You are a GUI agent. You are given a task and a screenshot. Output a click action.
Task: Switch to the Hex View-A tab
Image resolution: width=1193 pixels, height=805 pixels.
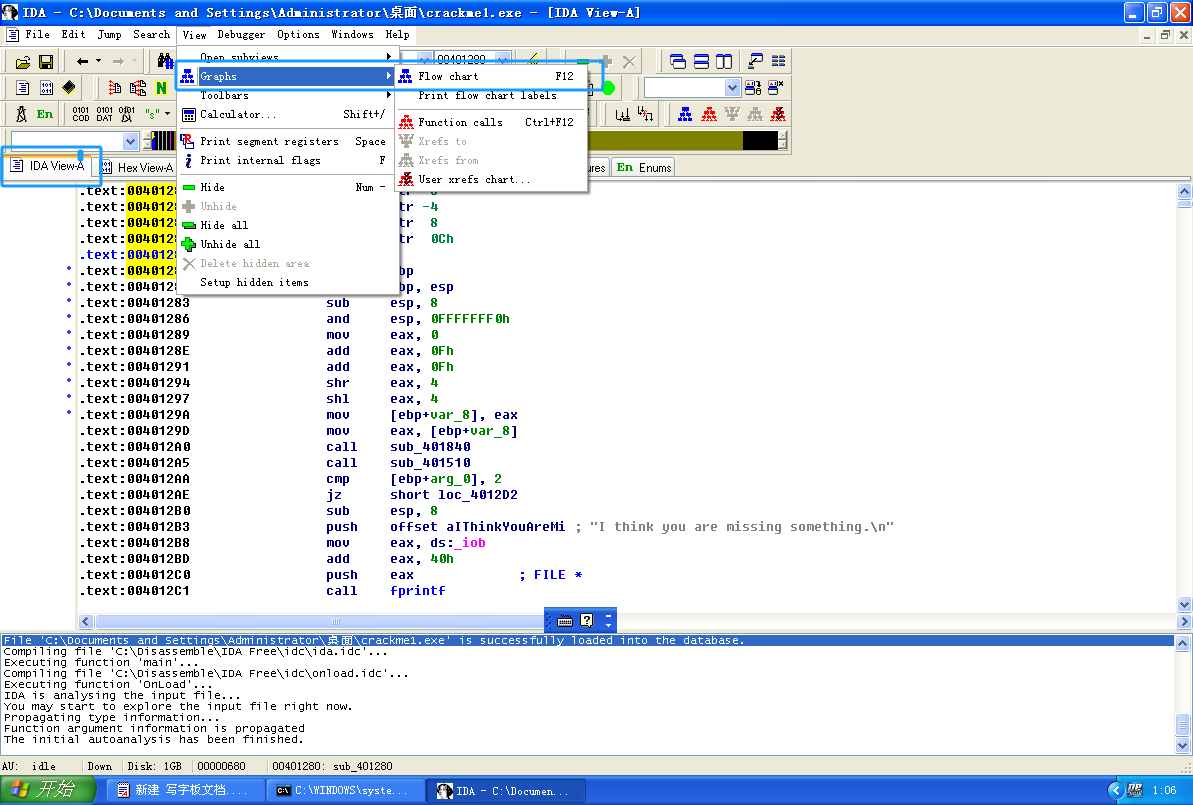138,167
